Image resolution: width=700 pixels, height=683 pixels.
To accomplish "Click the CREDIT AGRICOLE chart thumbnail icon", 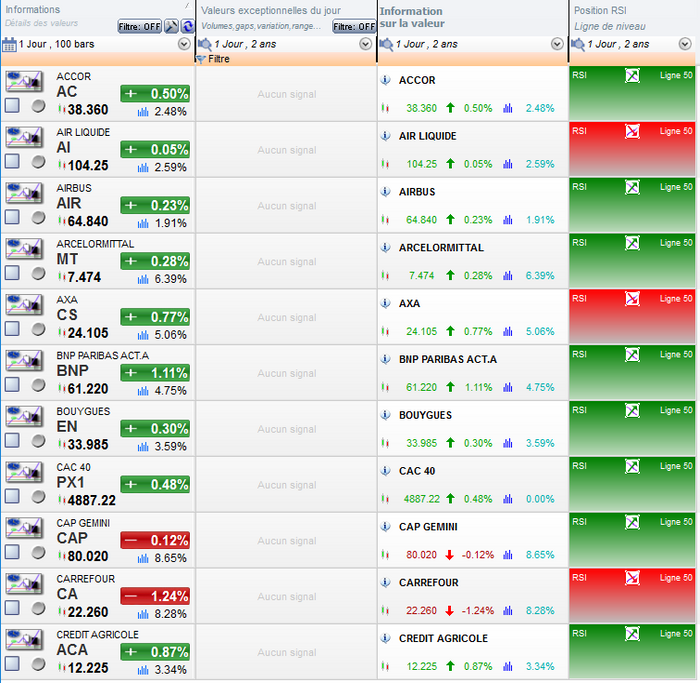I will click(24, 639).
